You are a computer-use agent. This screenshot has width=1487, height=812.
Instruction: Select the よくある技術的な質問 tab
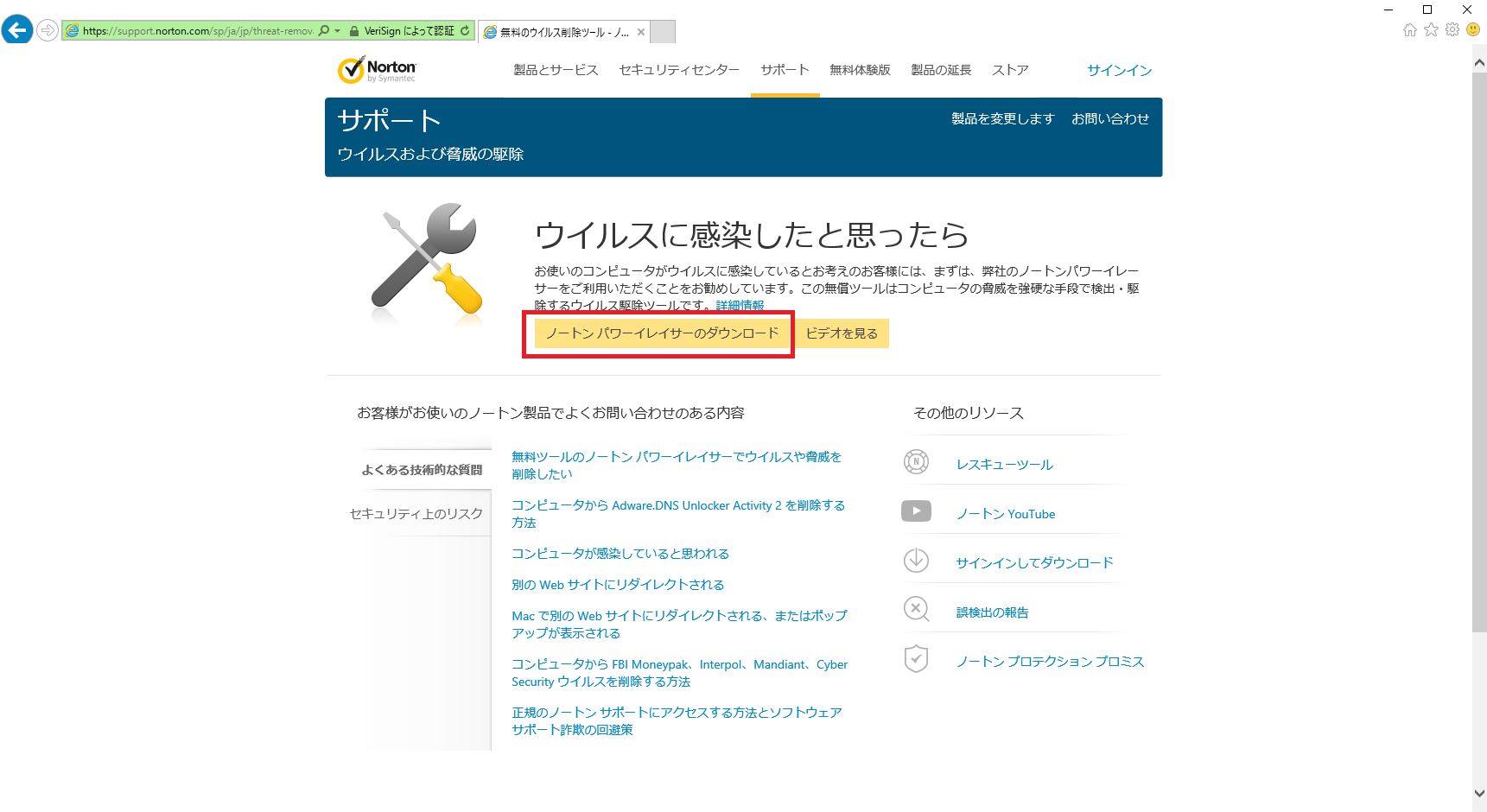423,470
